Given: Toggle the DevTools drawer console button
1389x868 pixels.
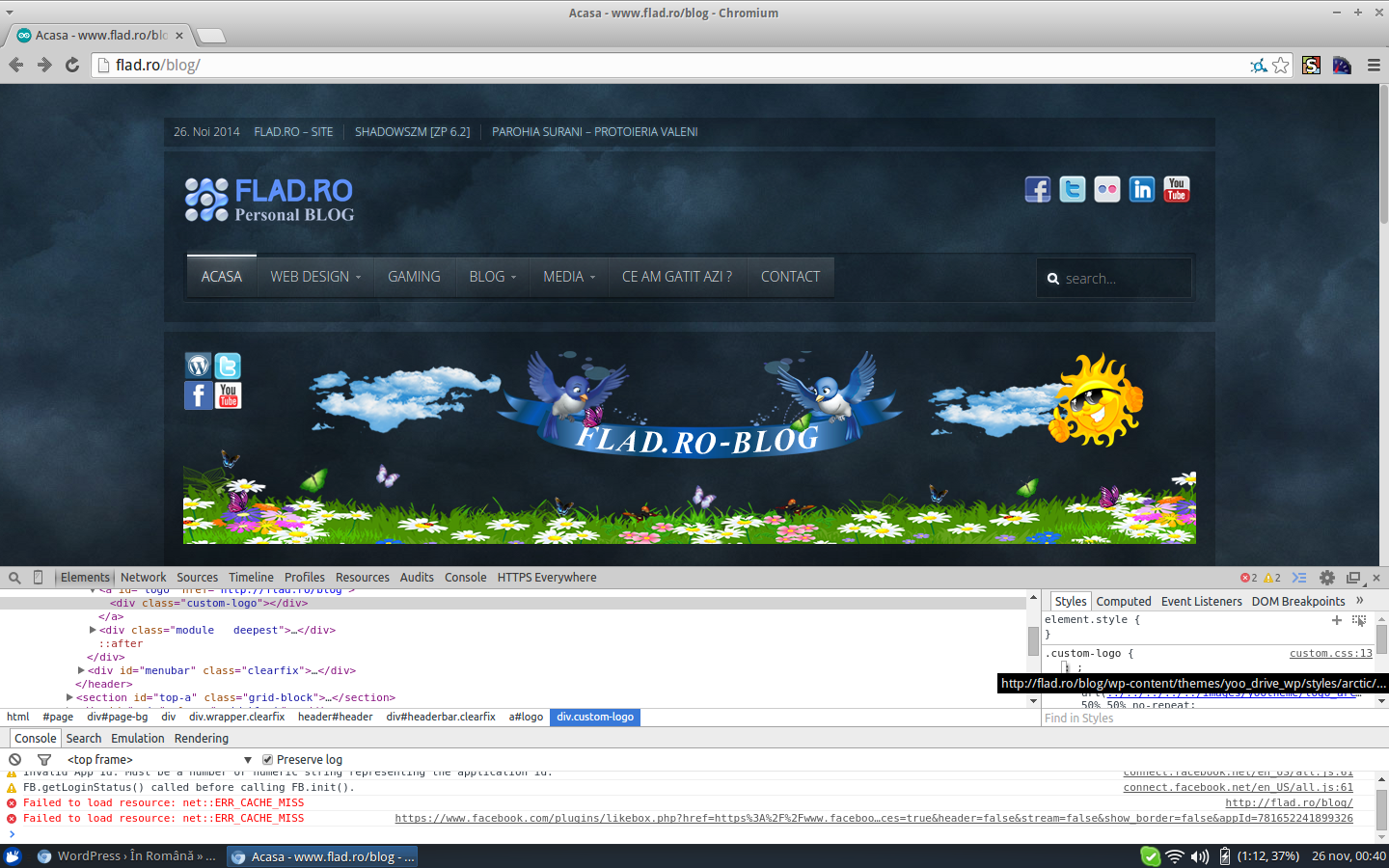Looking at the screenshot, I should [1299, 578].
